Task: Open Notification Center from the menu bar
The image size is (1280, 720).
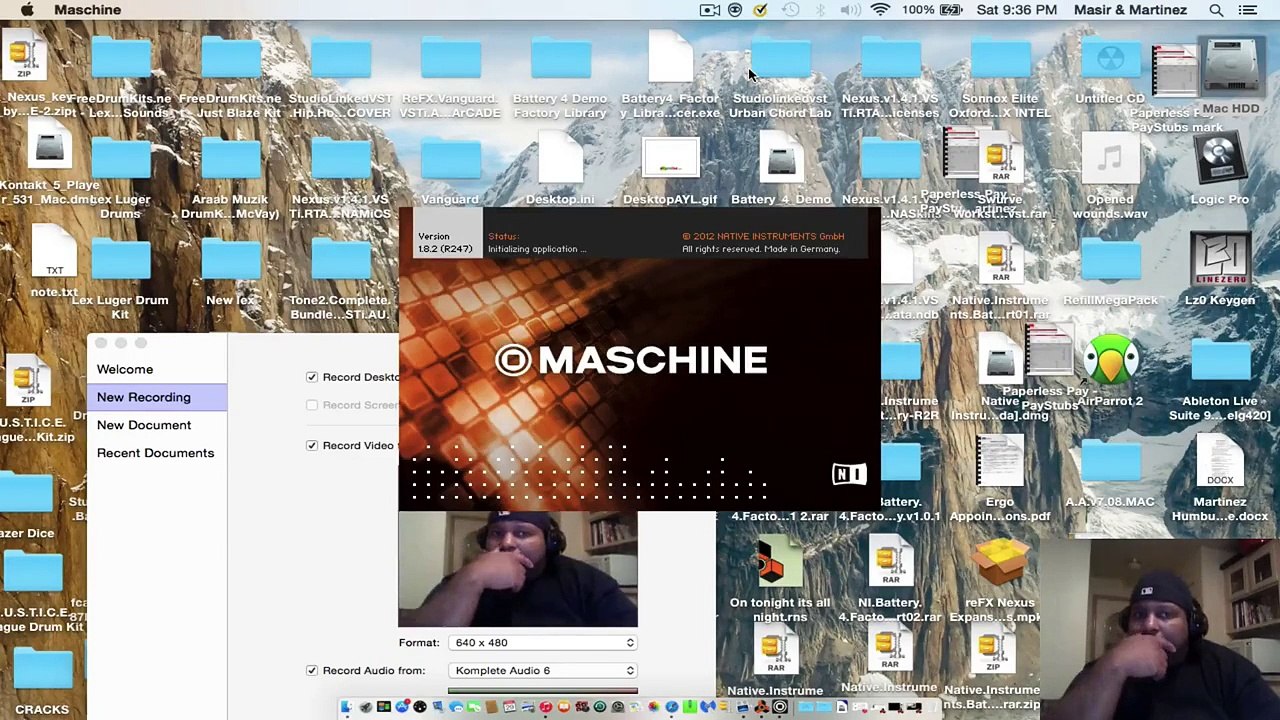Action: point(1247,10)
